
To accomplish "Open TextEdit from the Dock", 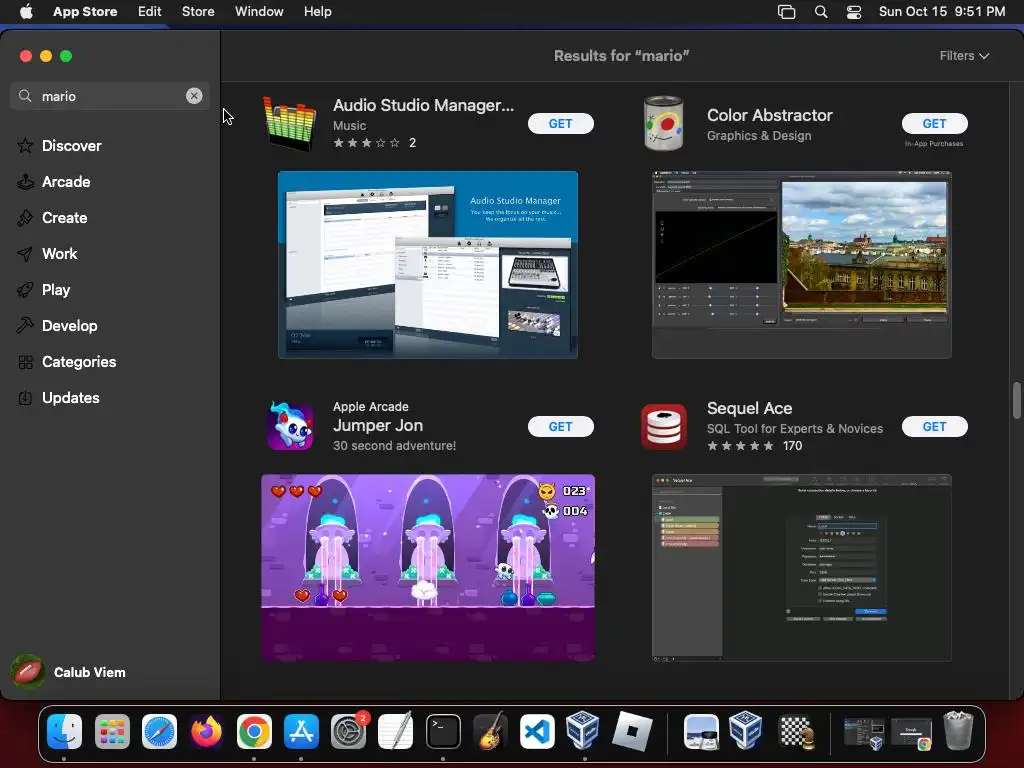I will [396, 731].
